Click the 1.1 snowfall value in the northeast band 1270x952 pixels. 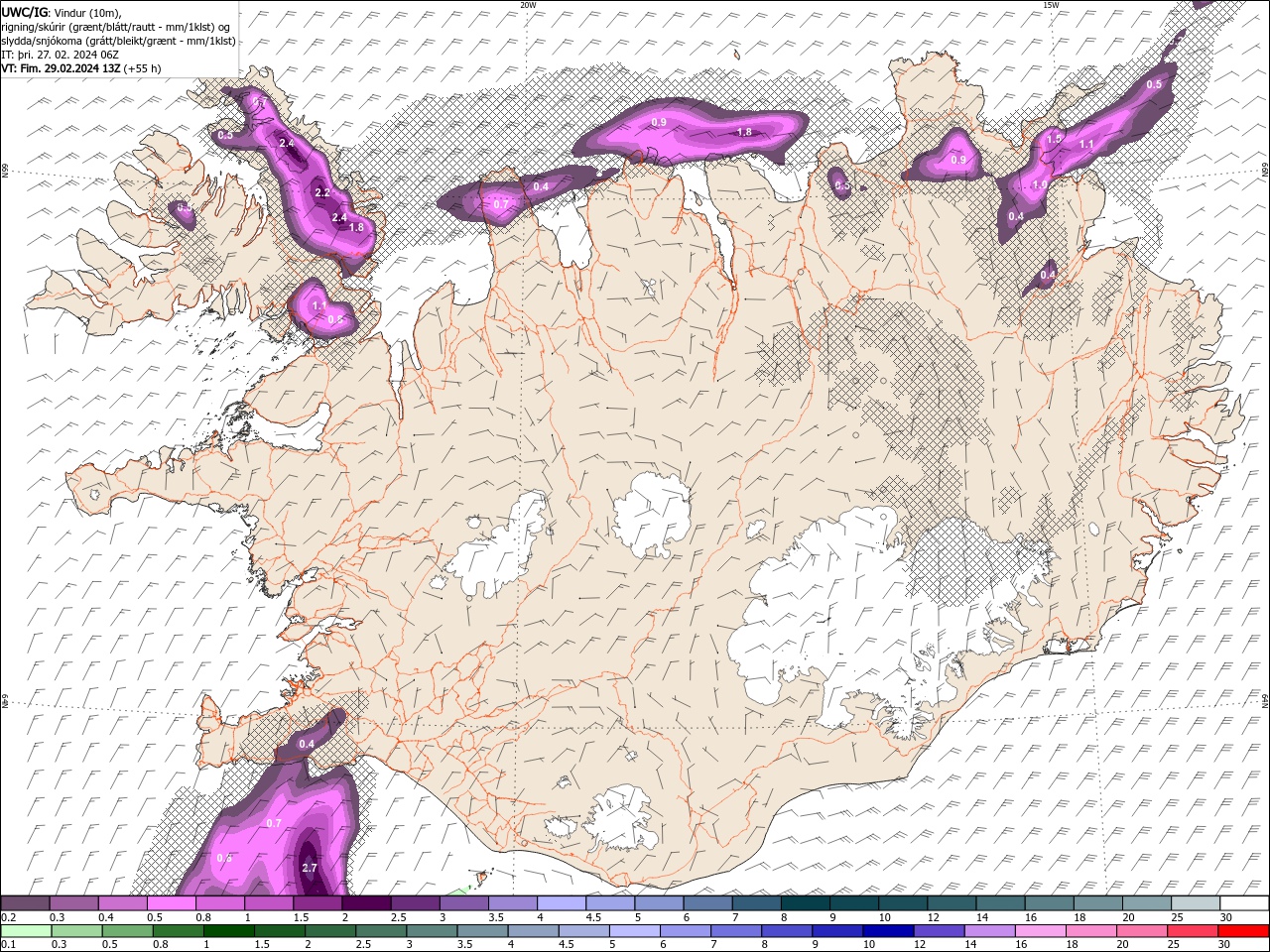tap(1086, 145)
